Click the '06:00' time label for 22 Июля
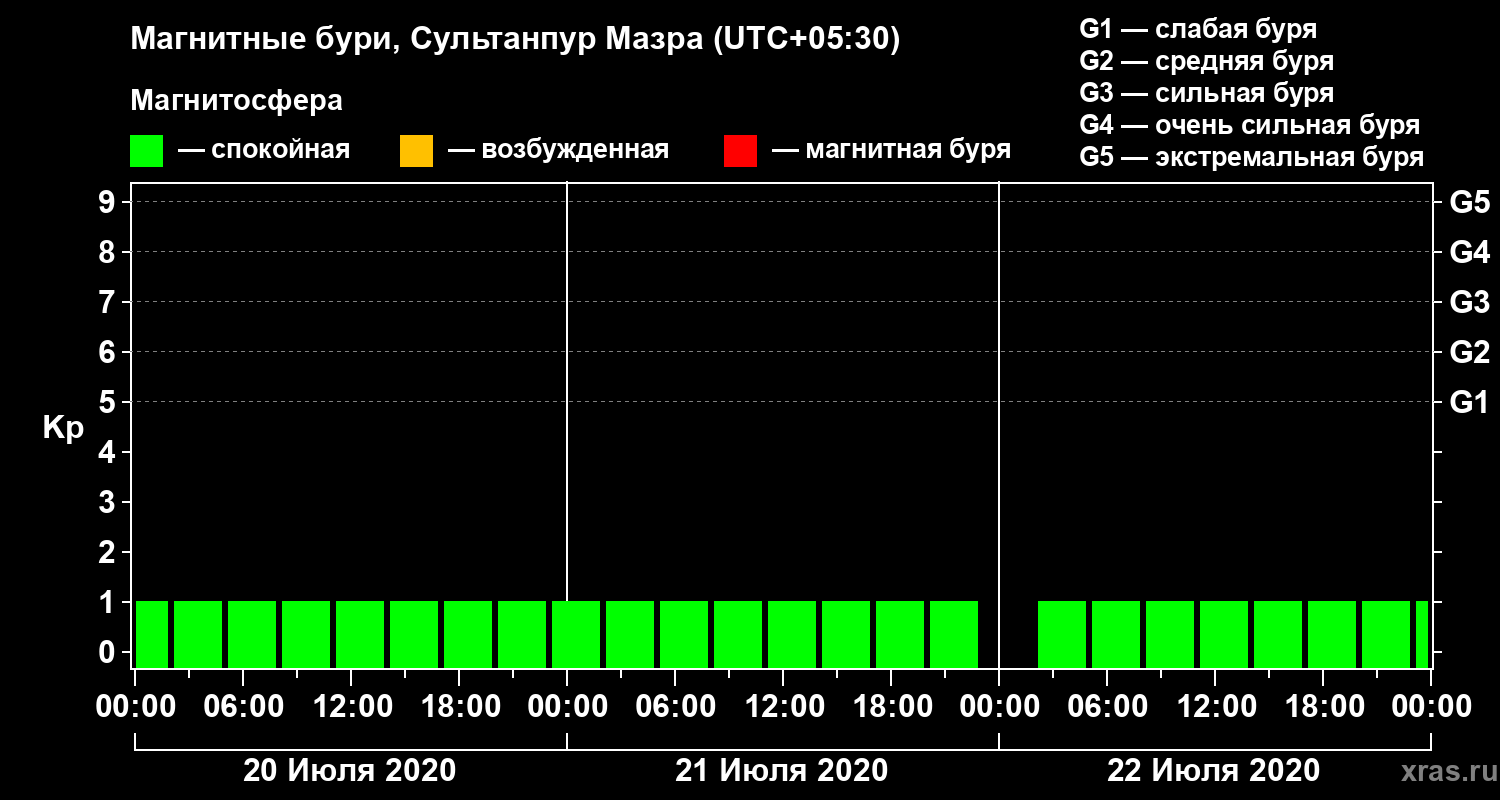The width and height of the screenshot is (1500, 800). [x=1107, y=707]
